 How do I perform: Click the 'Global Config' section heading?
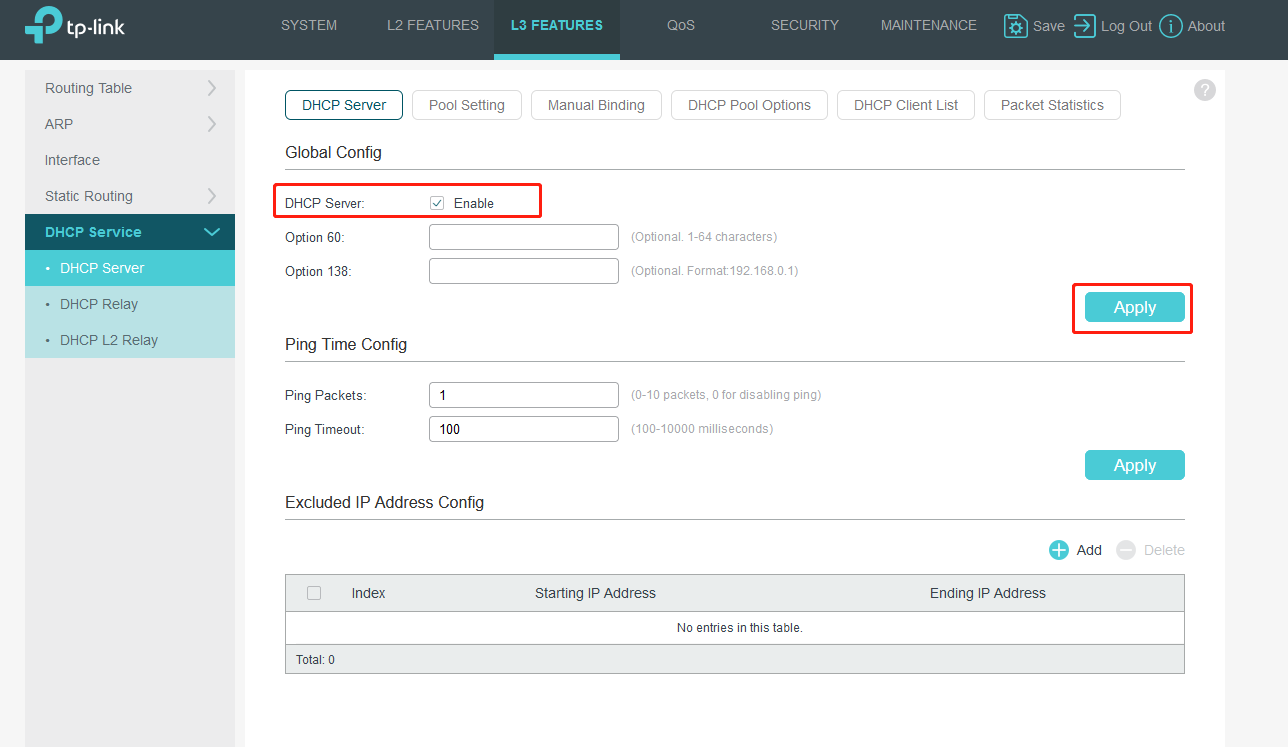pos(333,152)
